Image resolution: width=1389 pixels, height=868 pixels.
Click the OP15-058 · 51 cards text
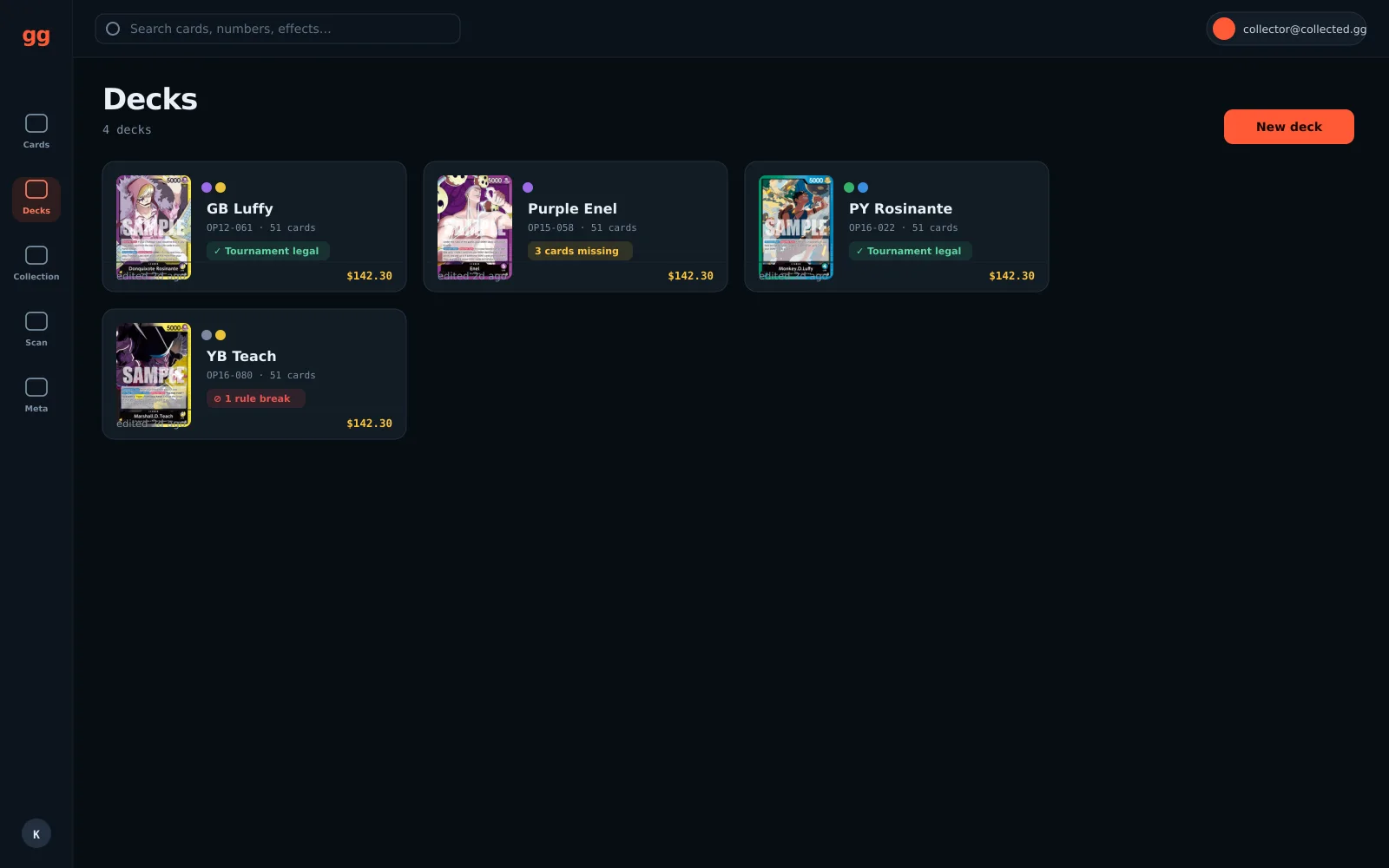[x=583, y=228]
